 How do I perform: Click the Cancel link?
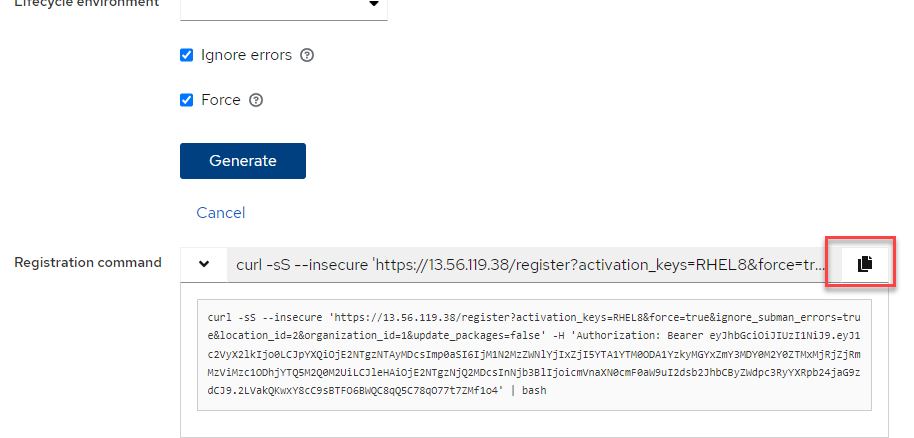point(220,212)
